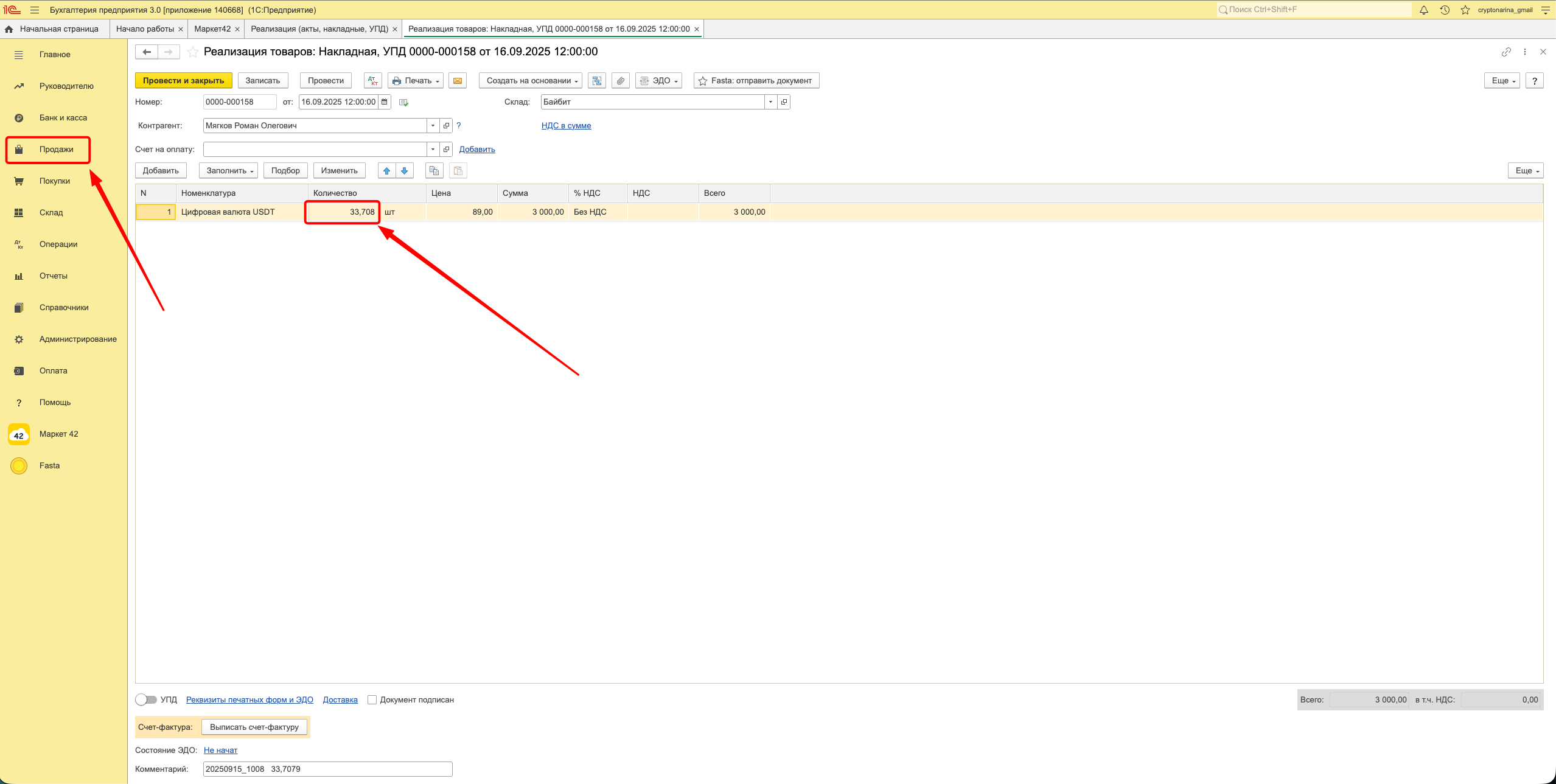Screen dimensions: 1556x784
Task: Expand the Склад Байбит dropdown arrow
Action: tap(770, 102)
